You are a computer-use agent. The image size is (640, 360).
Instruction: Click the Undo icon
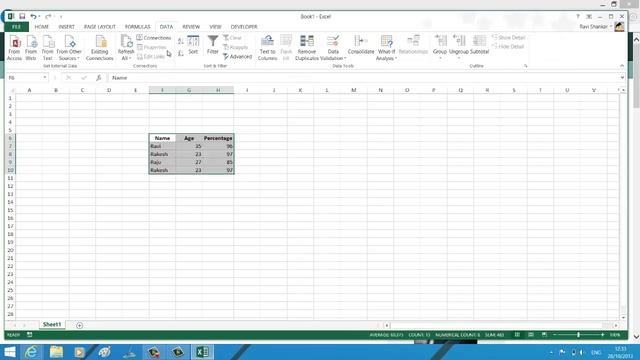(33, 16)
